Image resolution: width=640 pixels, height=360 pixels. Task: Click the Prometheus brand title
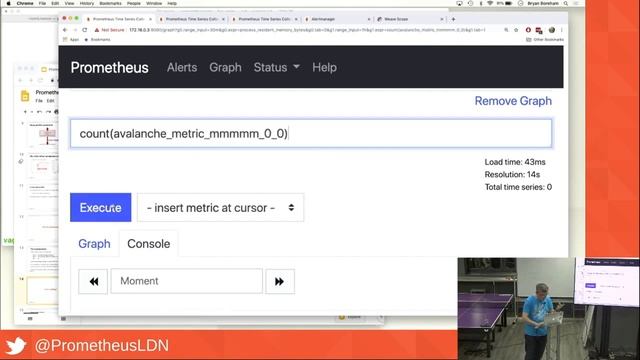click(109, 68)
